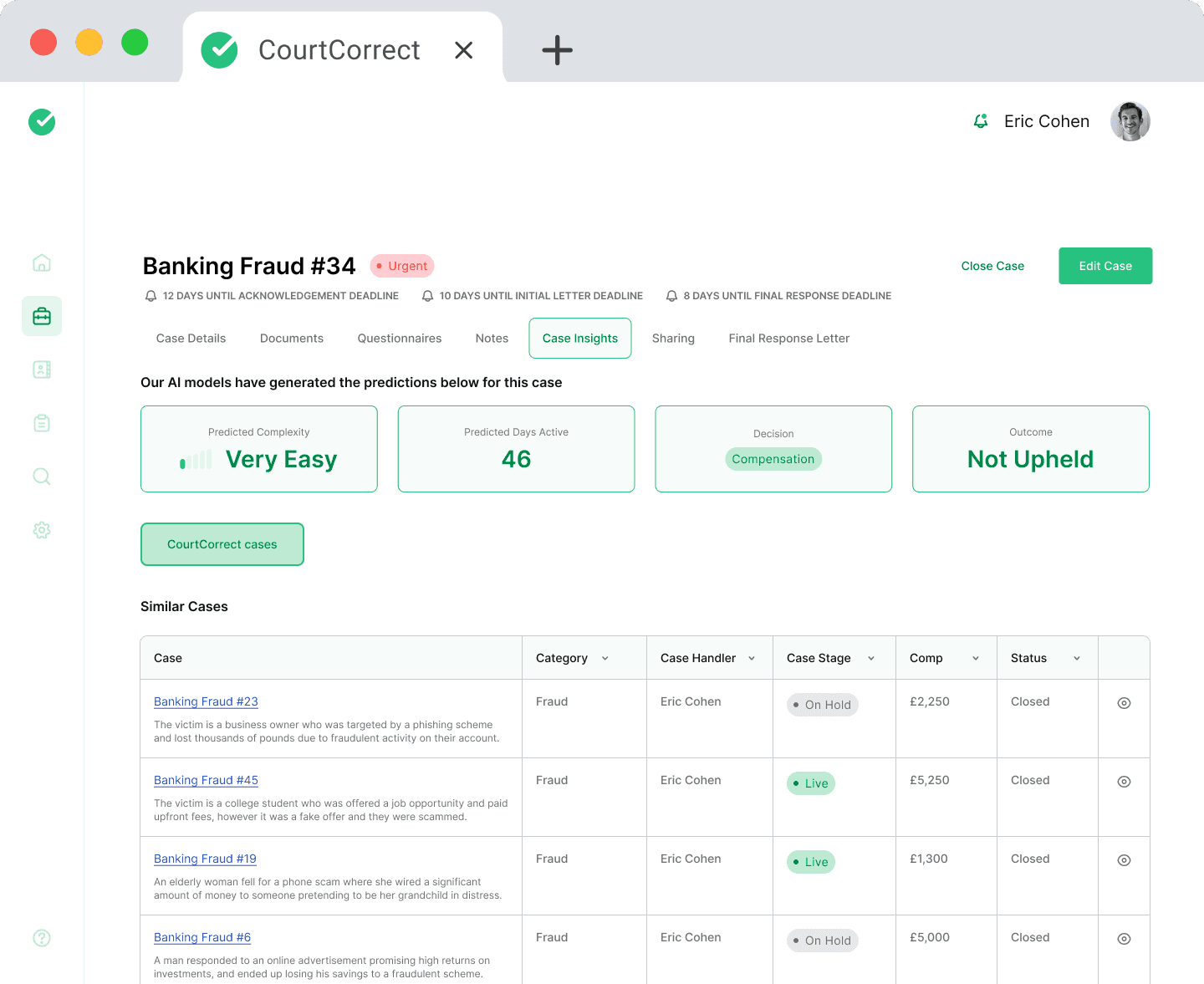Expand the Comp column dropdown
This screenshot has height=984, width=1204.
tap(976, 659)
